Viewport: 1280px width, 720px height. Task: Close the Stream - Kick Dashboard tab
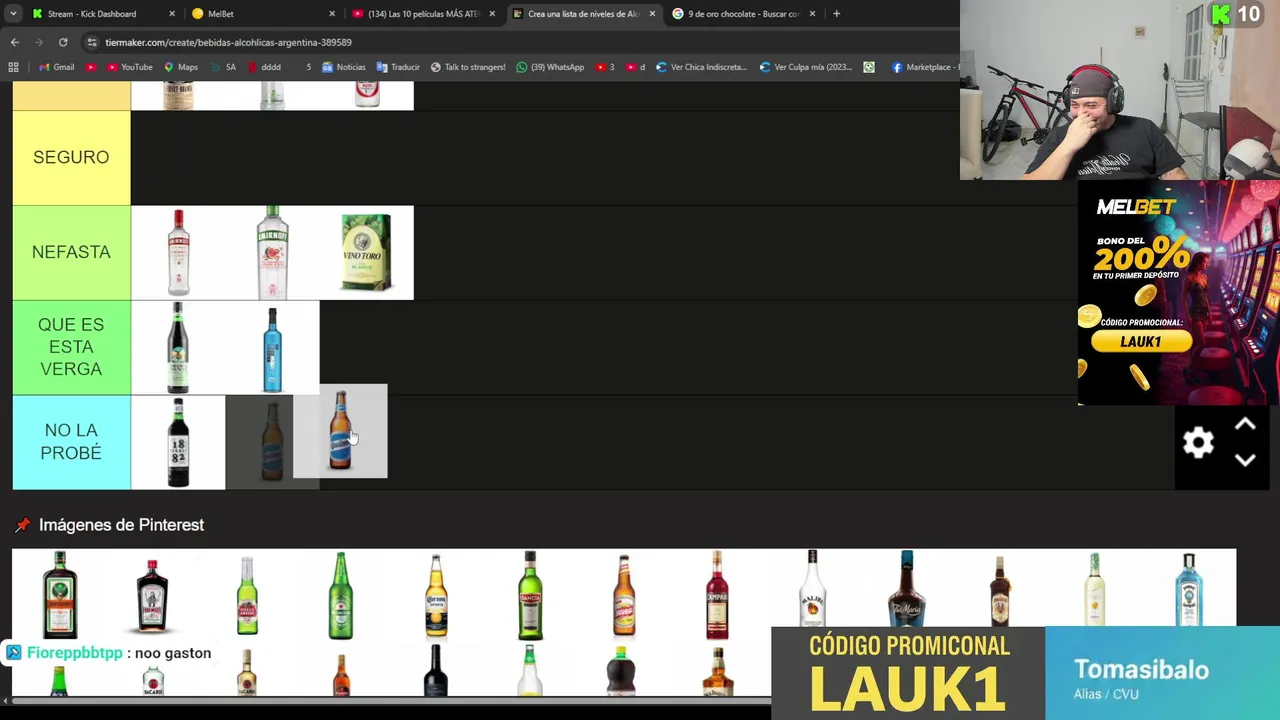(x=172, y=14)
